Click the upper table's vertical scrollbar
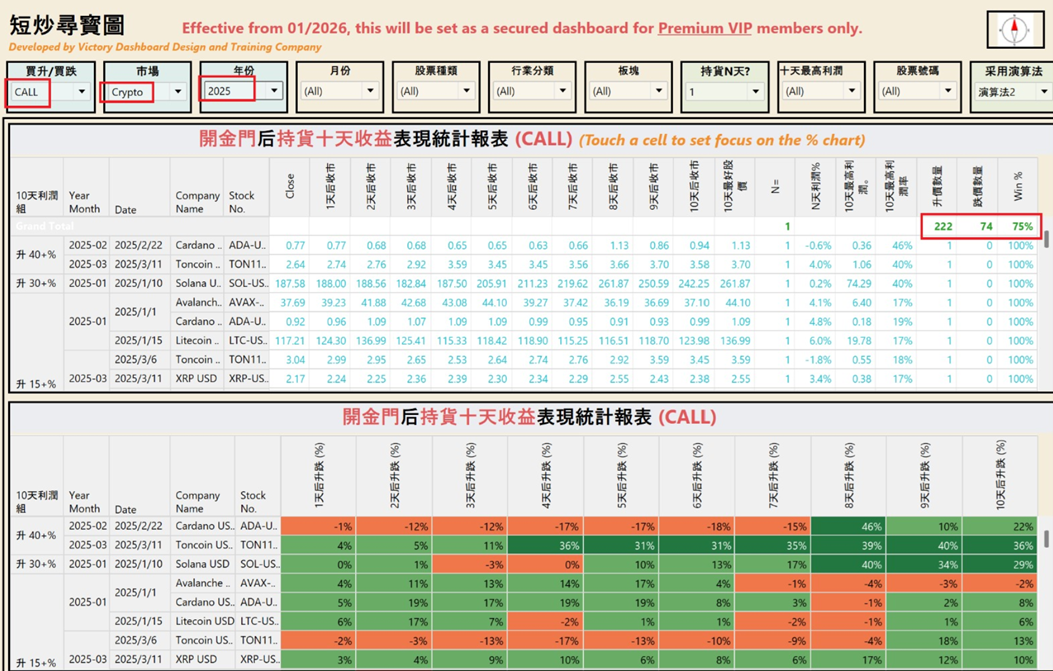 point(1046,240)
